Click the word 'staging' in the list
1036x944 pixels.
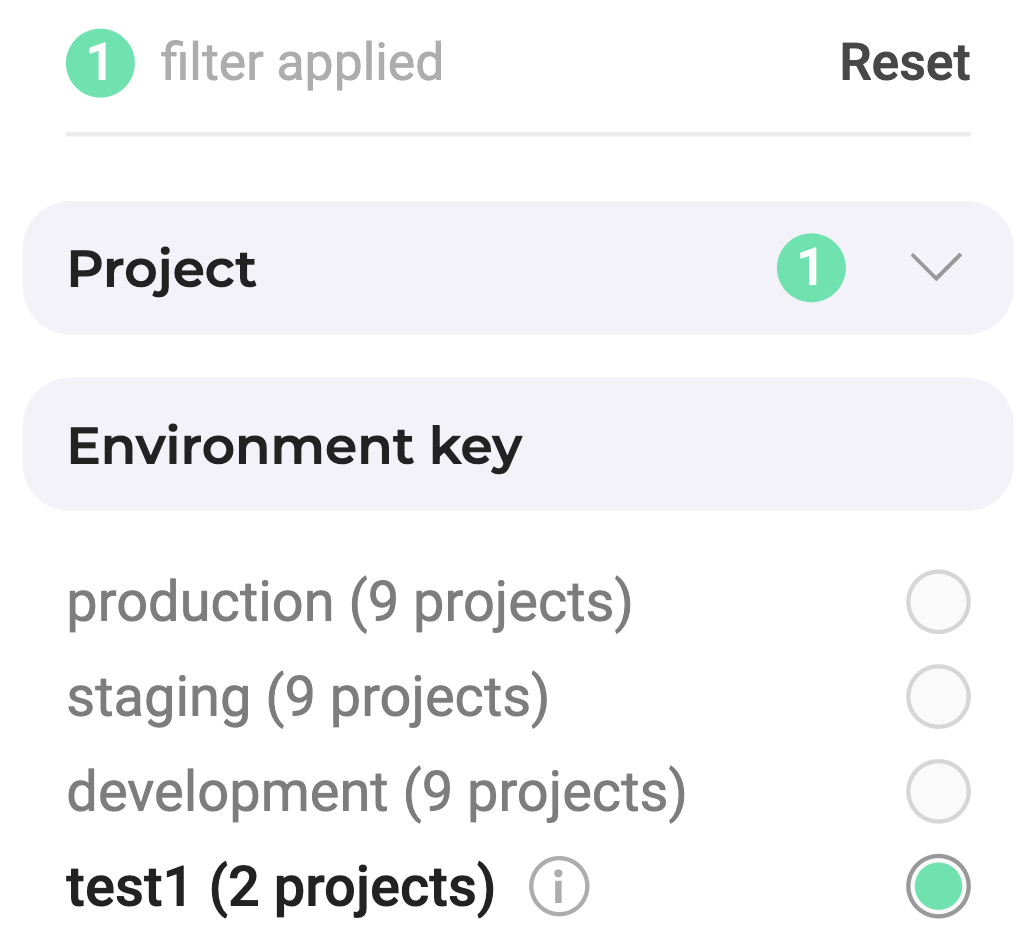click(x=158, y=698)
